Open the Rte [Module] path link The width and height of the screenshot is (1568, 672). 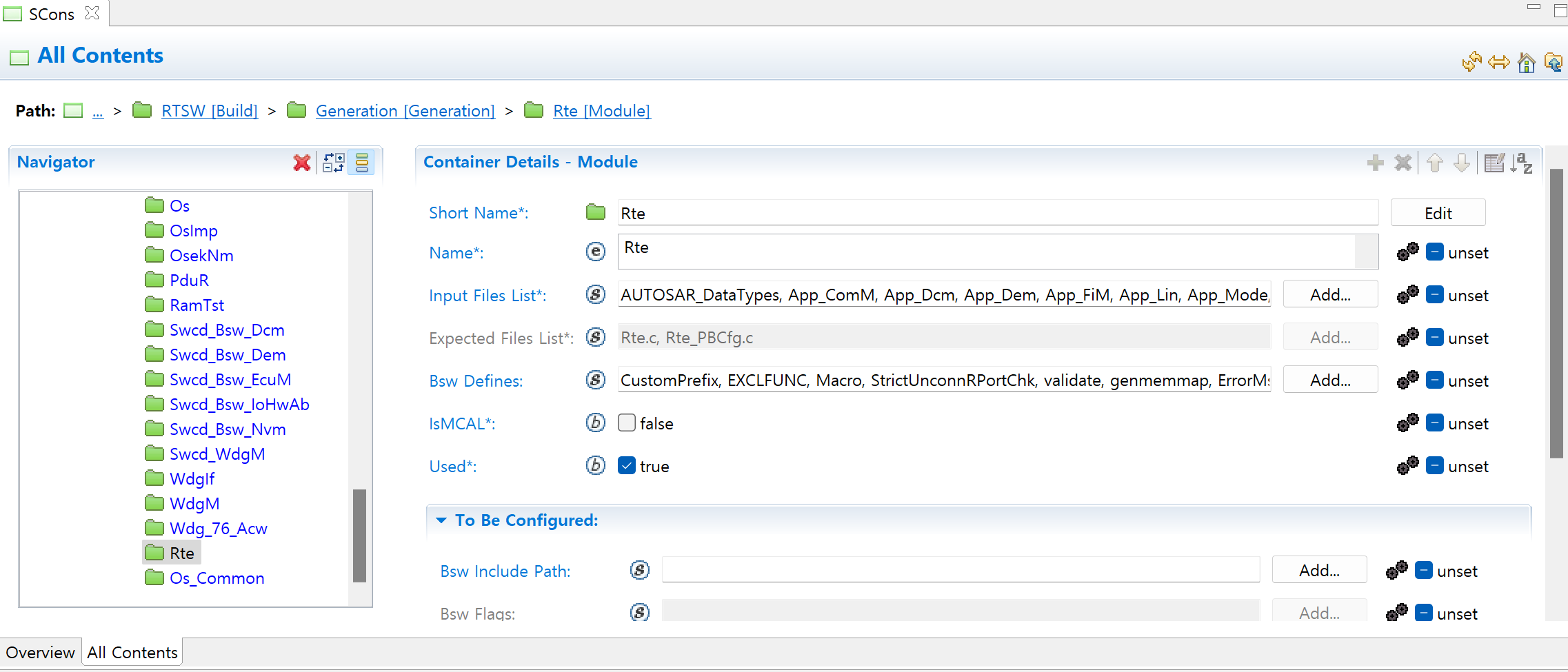[x=601, y=111]
